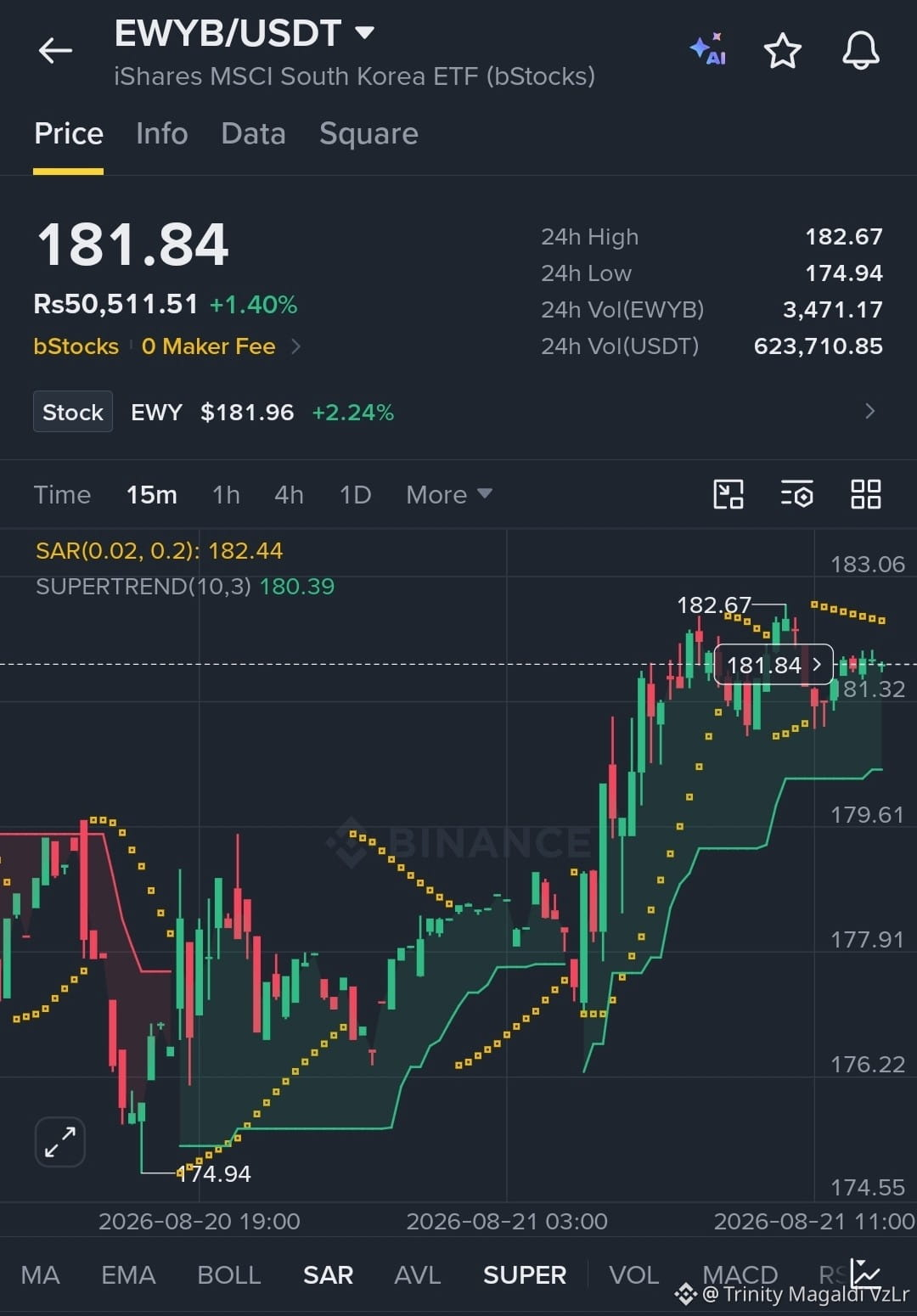Select the 15m timeframe
This screenshot has height=1316, width=917.
pyautogui.click(x=152, y=495)
